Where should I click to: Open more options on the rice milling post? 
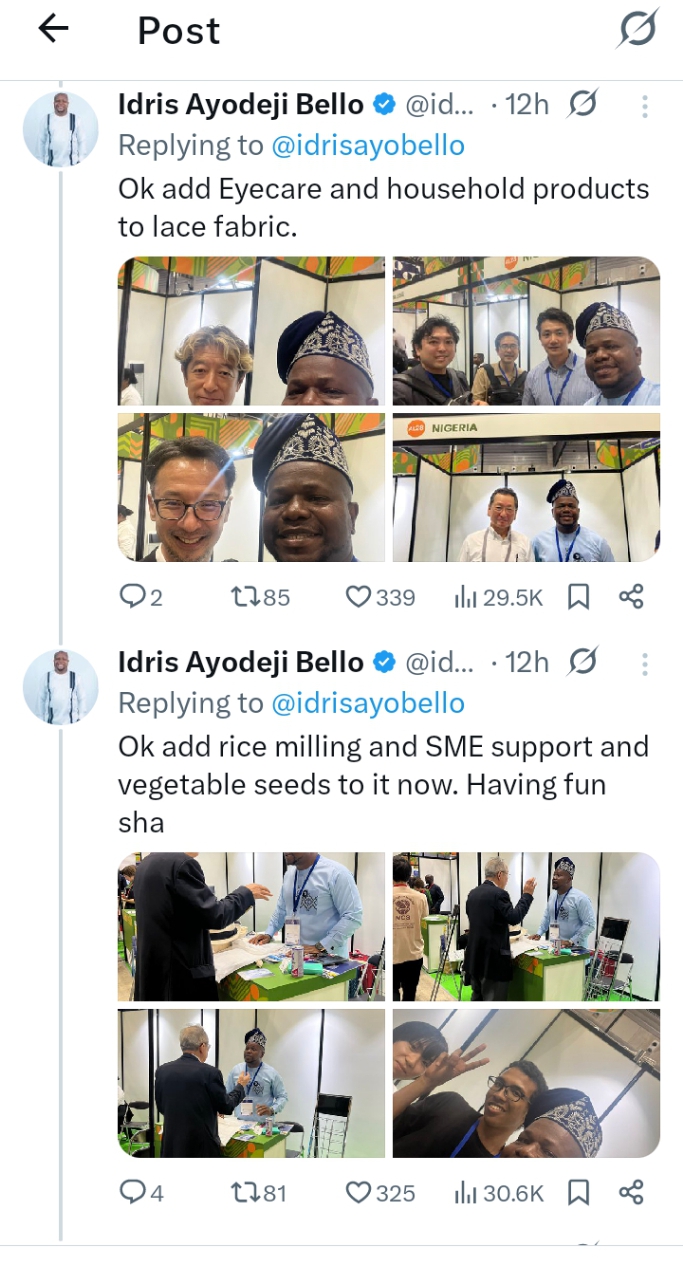(645, 663)
